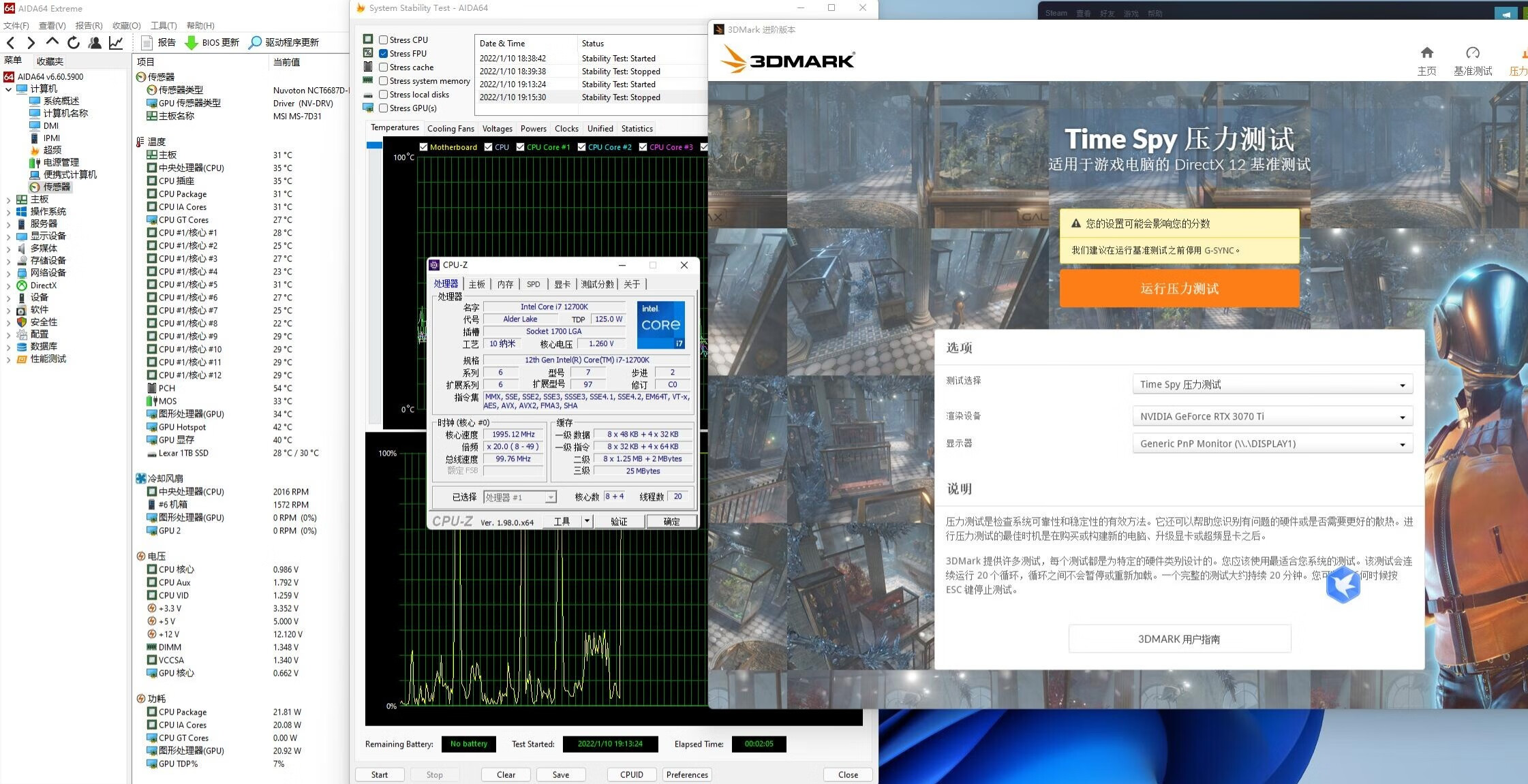Click the AIDA64 refresh icon

click(x=74, y=42)
